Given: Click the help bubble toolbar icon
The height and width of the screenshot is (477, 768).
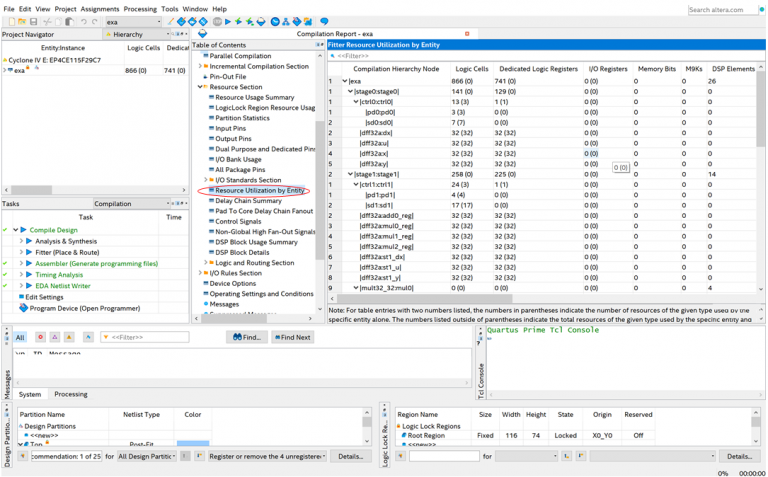Looking at the screenshot, I should (x=324, y=21).
